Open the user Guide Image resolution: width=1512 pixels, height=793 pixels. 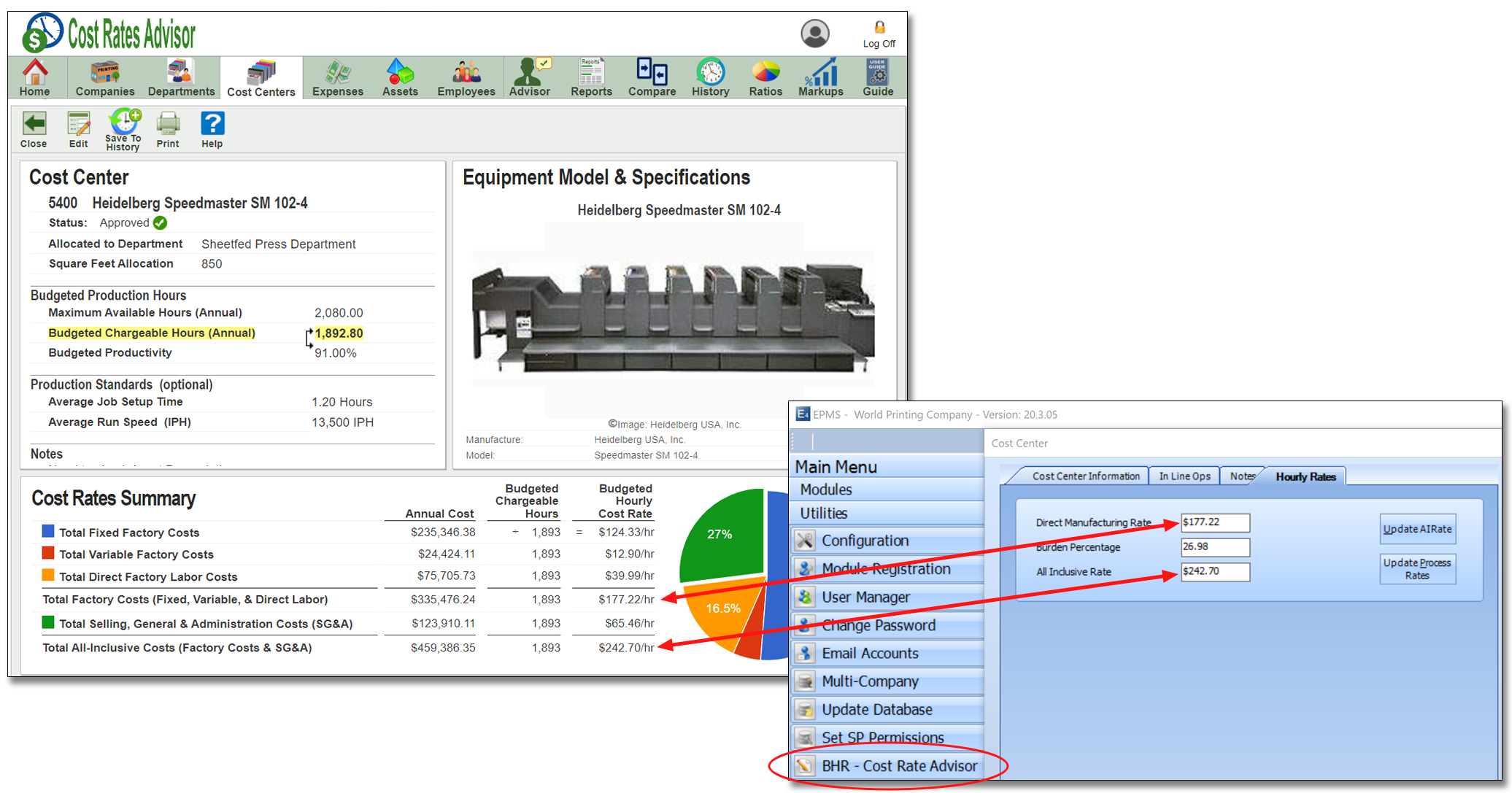878,77
